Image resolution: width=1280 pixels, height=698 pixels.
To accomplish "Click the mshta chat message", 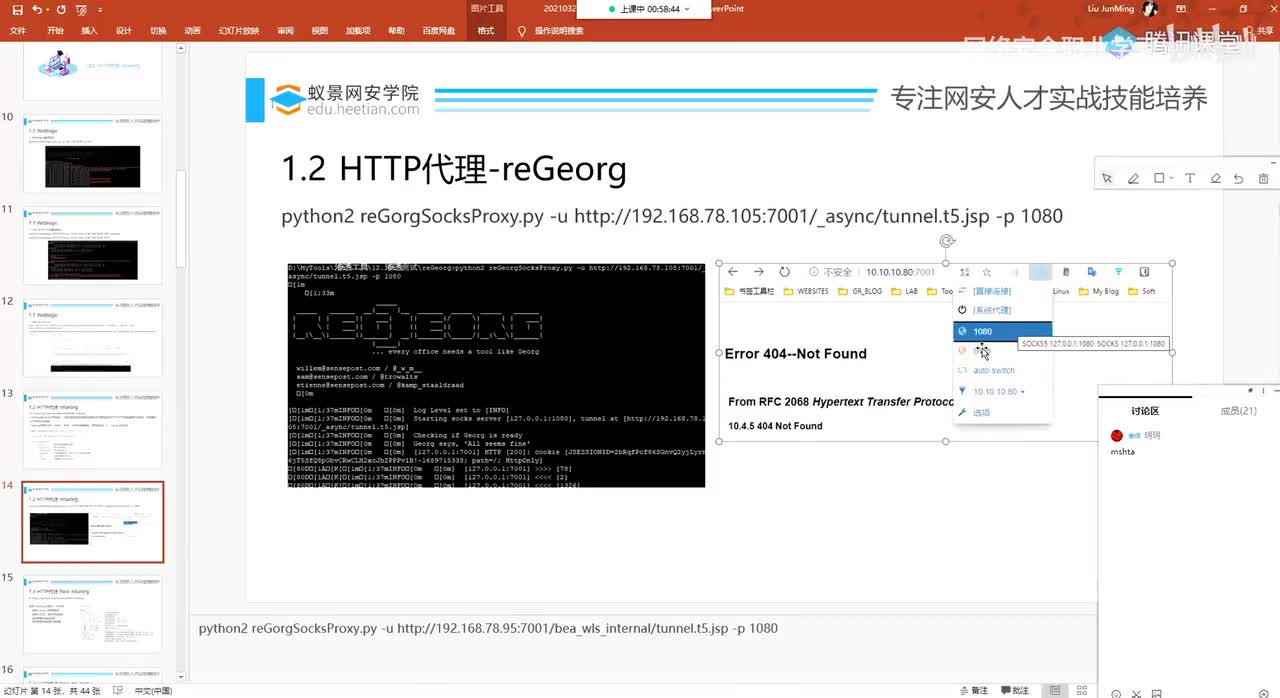I will [1123, 452].
